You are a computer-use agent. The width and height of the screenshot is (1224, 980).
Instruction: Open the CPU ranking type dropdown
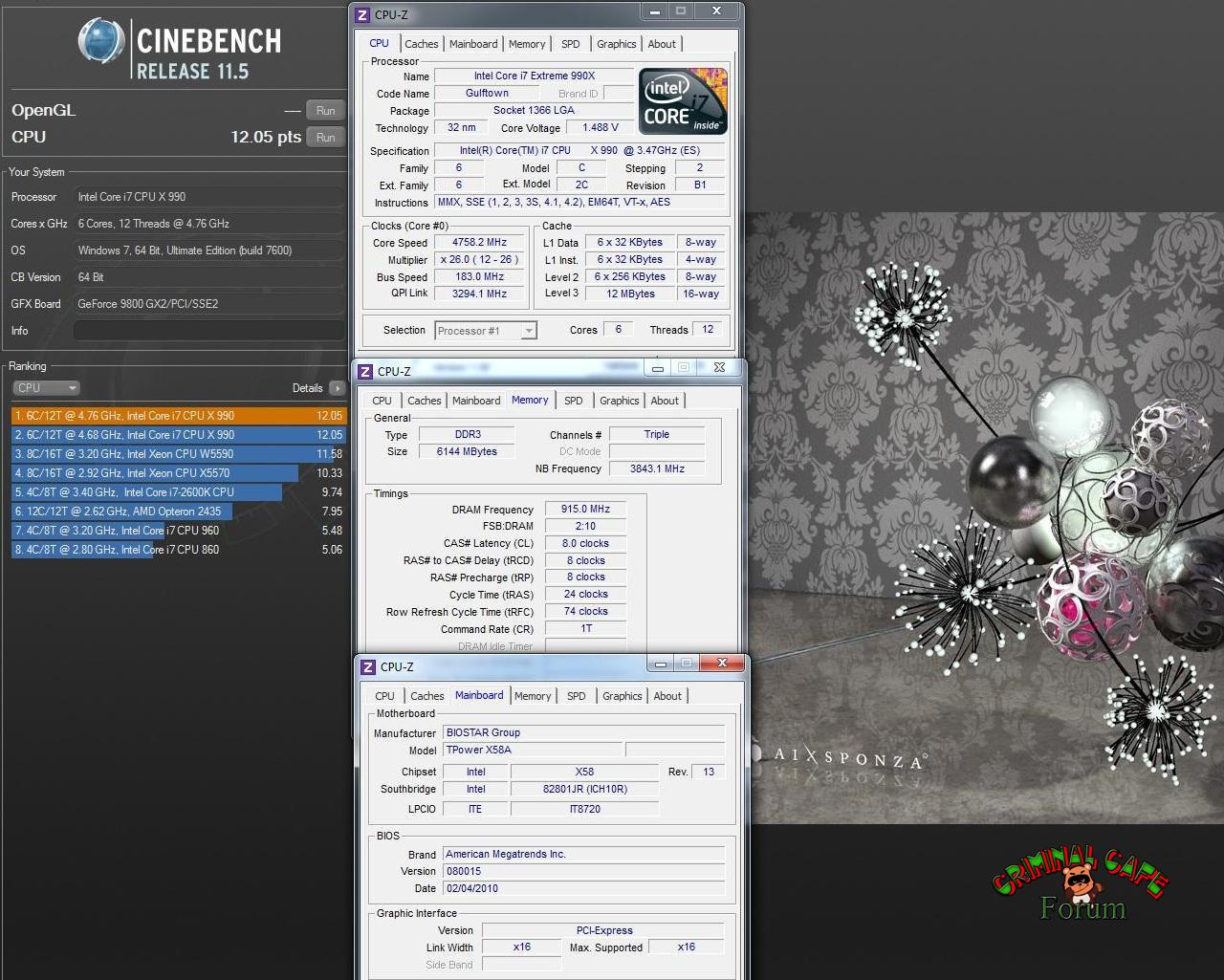click(46, 388)
